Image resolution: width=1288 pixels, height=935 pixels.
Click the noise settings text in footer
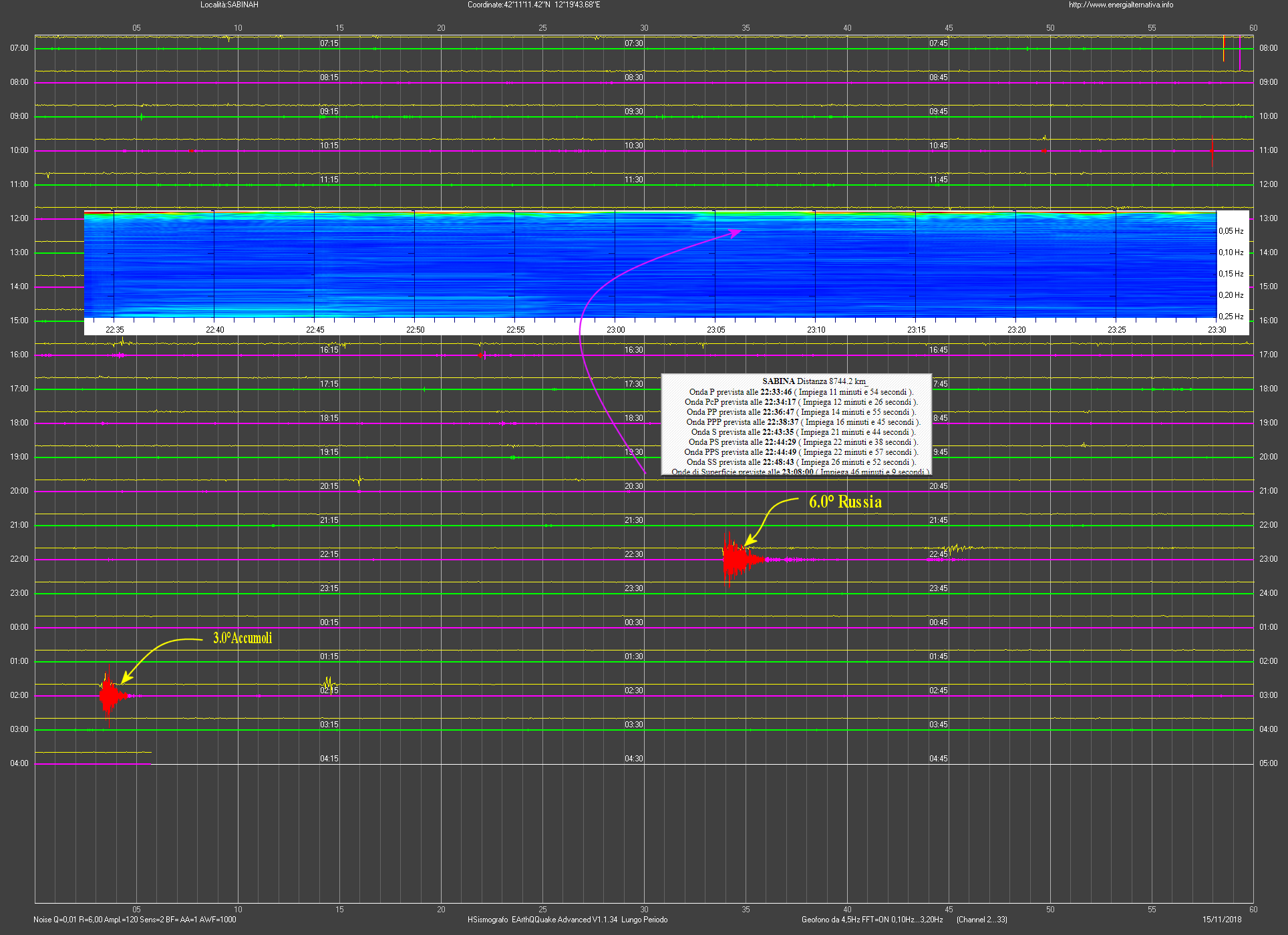click(x=135, y=920)
